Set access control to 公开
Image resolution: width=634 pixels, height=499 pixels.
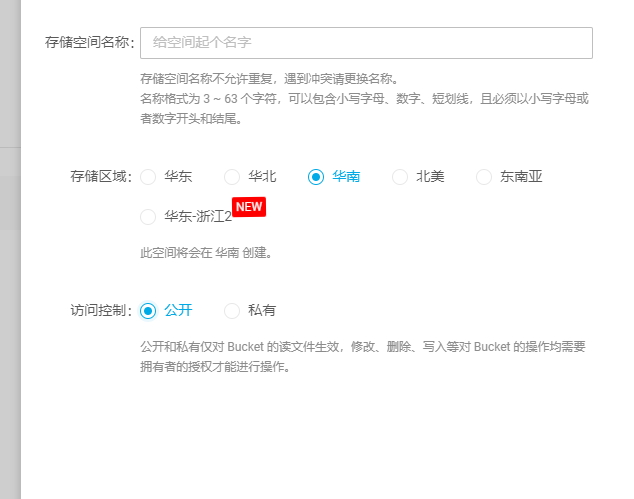[148, 311]
